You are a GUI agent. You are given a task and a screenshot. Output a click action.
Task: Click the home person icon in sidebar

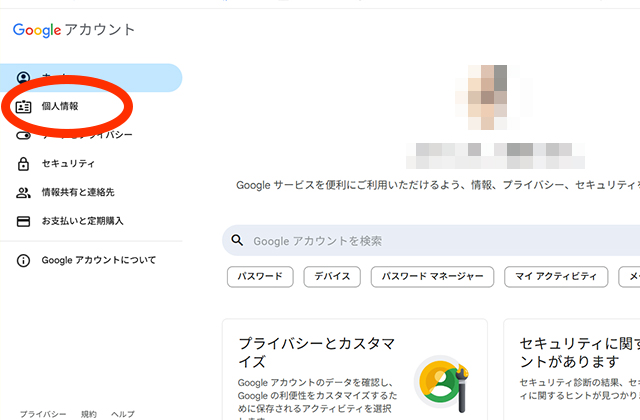23,77
